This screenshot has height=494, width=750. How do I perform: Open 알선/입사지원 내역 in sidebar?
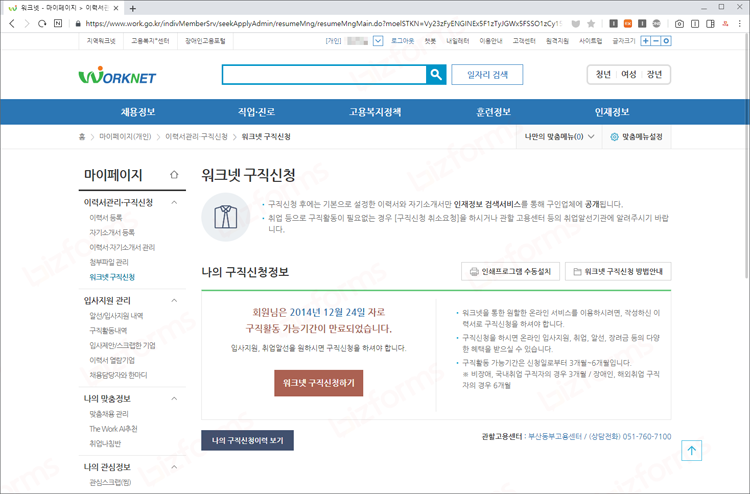pyautogui.click(x=116, y=316)
